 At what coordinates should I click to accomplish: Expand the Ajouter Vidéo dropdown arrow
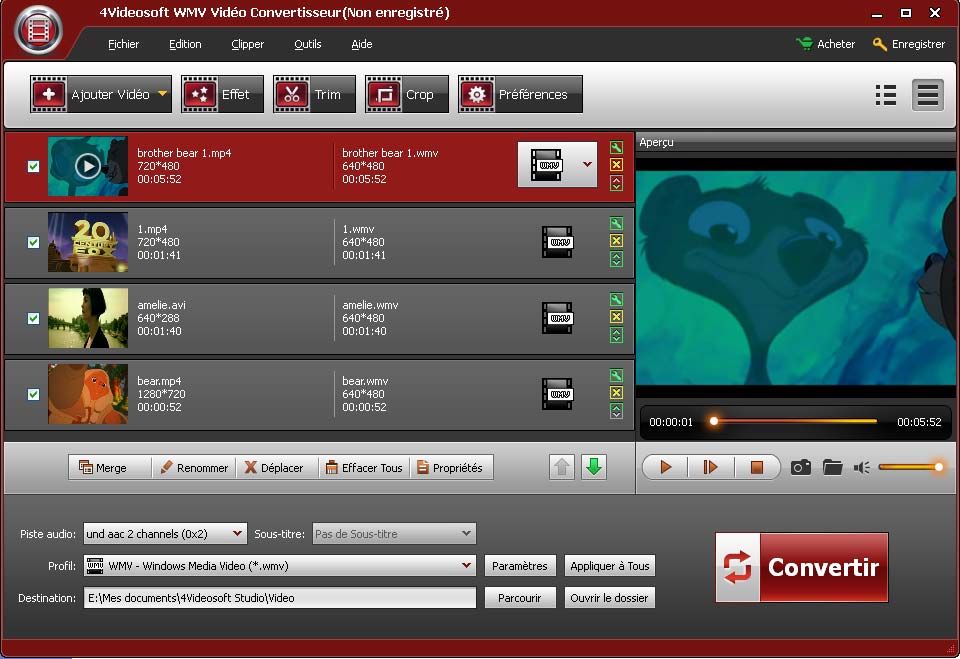pos(162,95)
